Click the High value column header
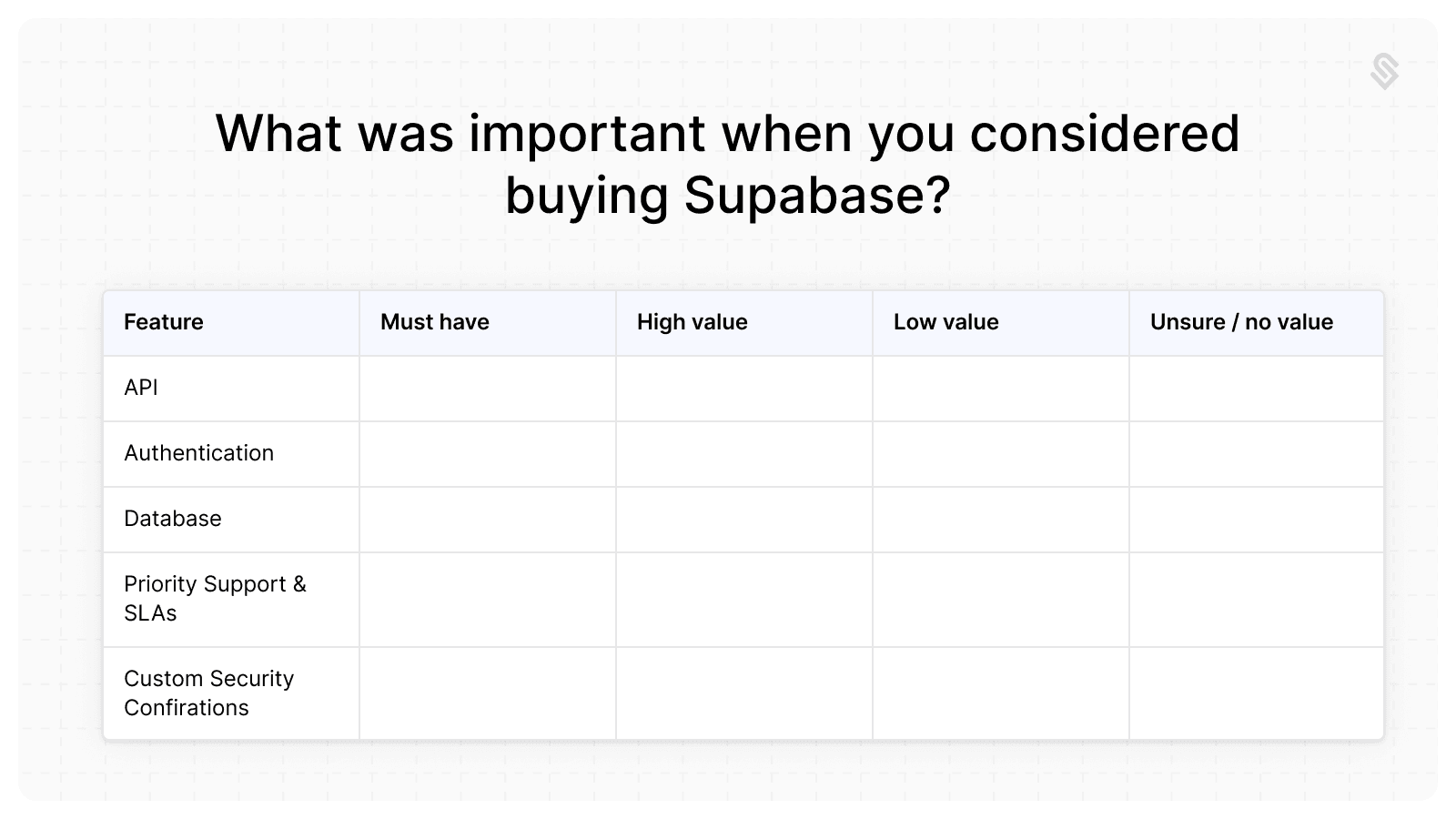 (693, 322)
